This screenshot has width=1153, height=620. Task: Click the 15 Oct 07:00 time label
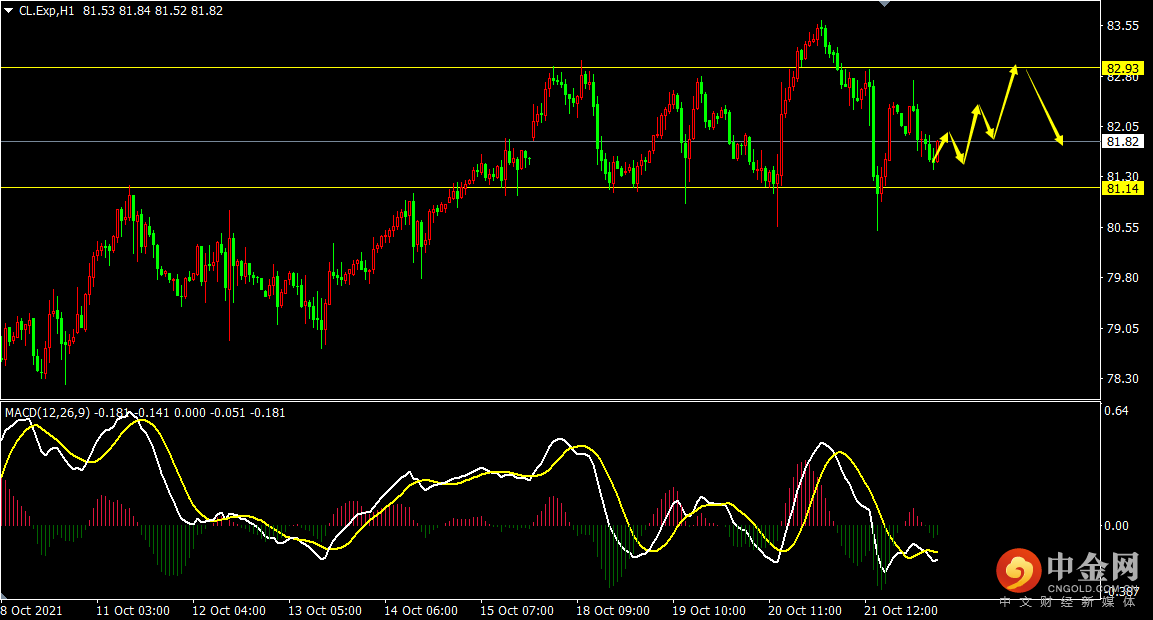[x=517, y=610]
